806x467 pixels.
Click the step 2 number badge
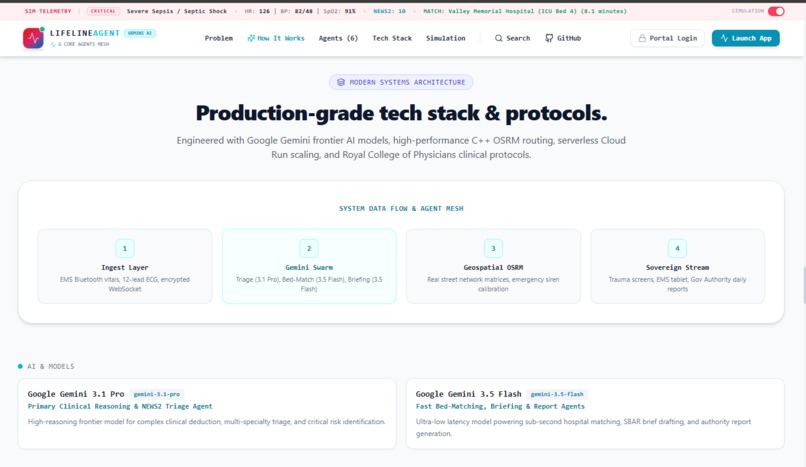309,248
